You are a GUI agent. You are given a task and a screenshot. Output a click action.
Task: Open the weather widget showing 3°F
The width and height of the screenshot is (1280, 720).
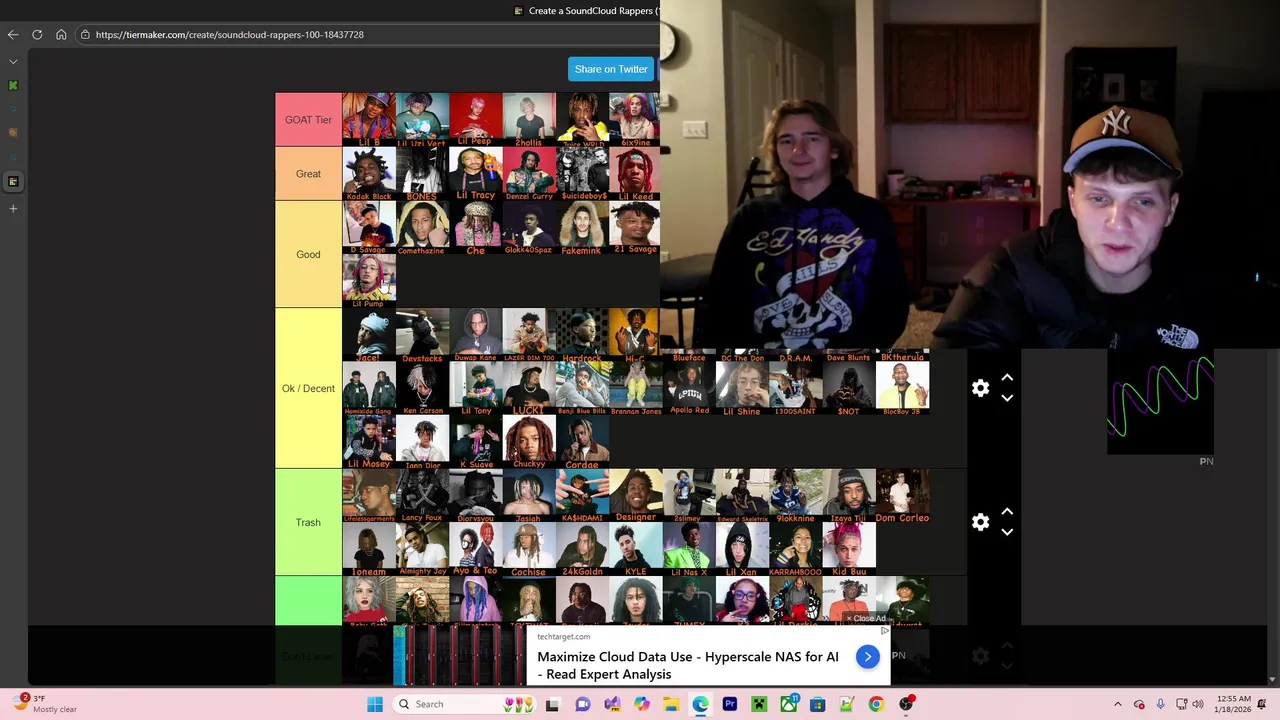coord(45,704)
